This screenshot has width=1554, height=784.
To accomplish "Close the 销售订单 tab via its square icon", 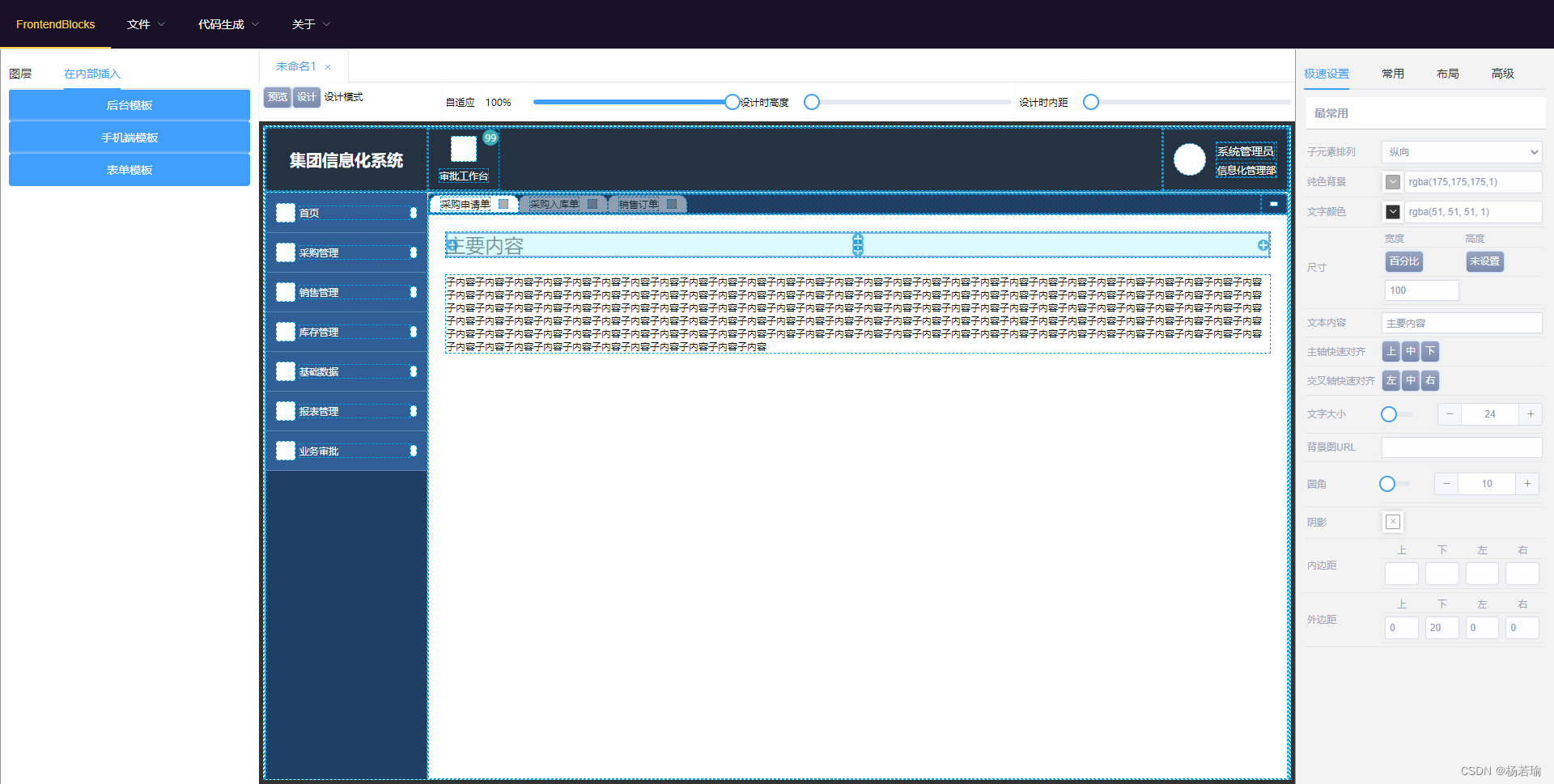I will [672, 204].
